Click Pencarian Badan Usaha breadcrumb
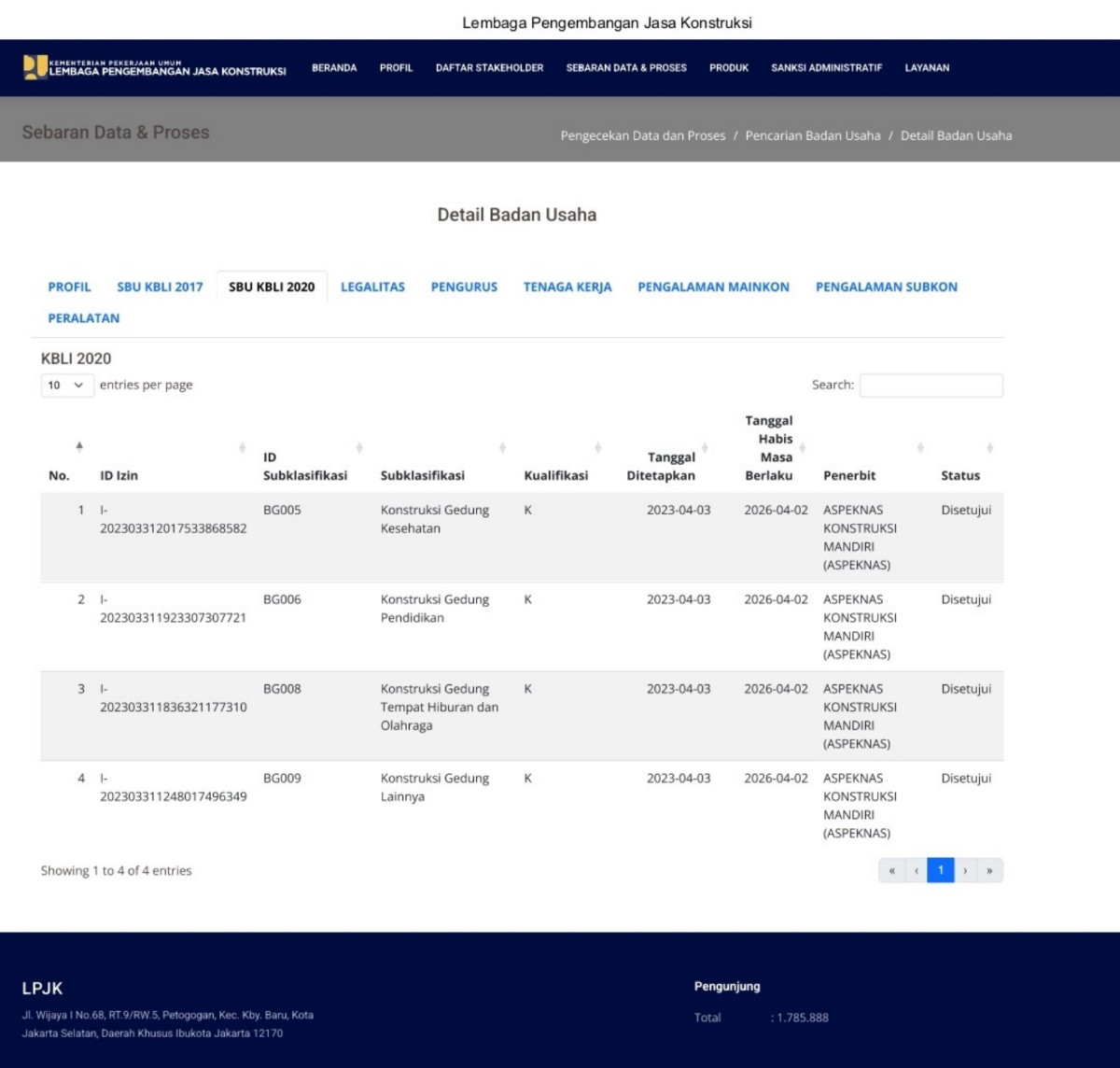Screen dimensions: 1120x1068 coord(813,135)
